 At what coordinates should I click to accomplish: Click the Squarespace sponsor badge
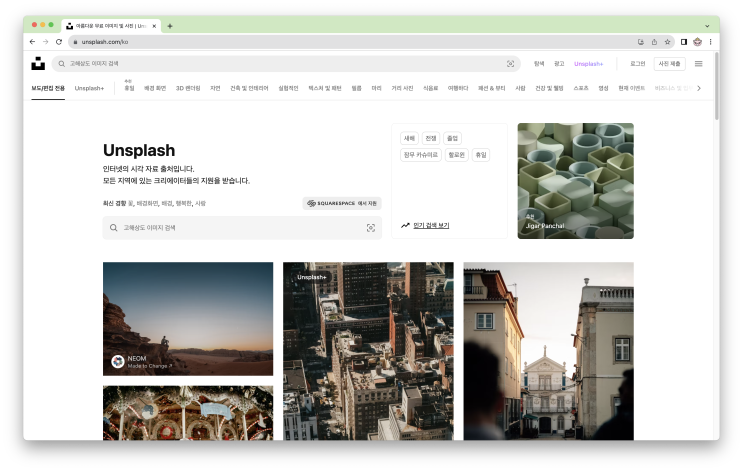342,203
